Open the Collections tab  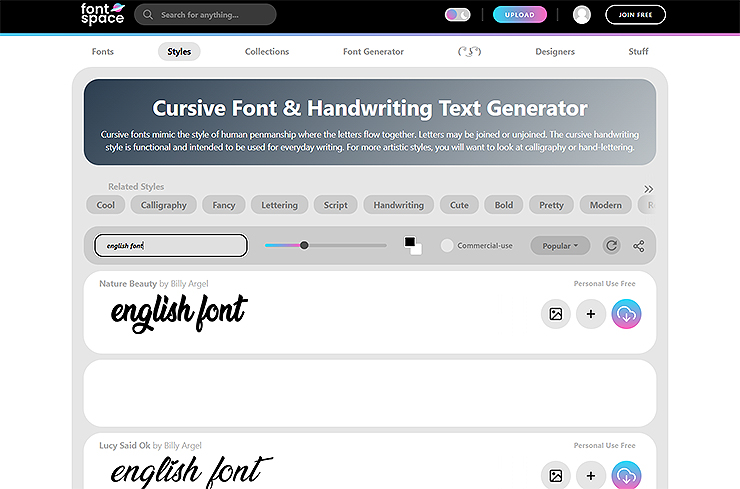pyautogui.click(x=267, y=51)
